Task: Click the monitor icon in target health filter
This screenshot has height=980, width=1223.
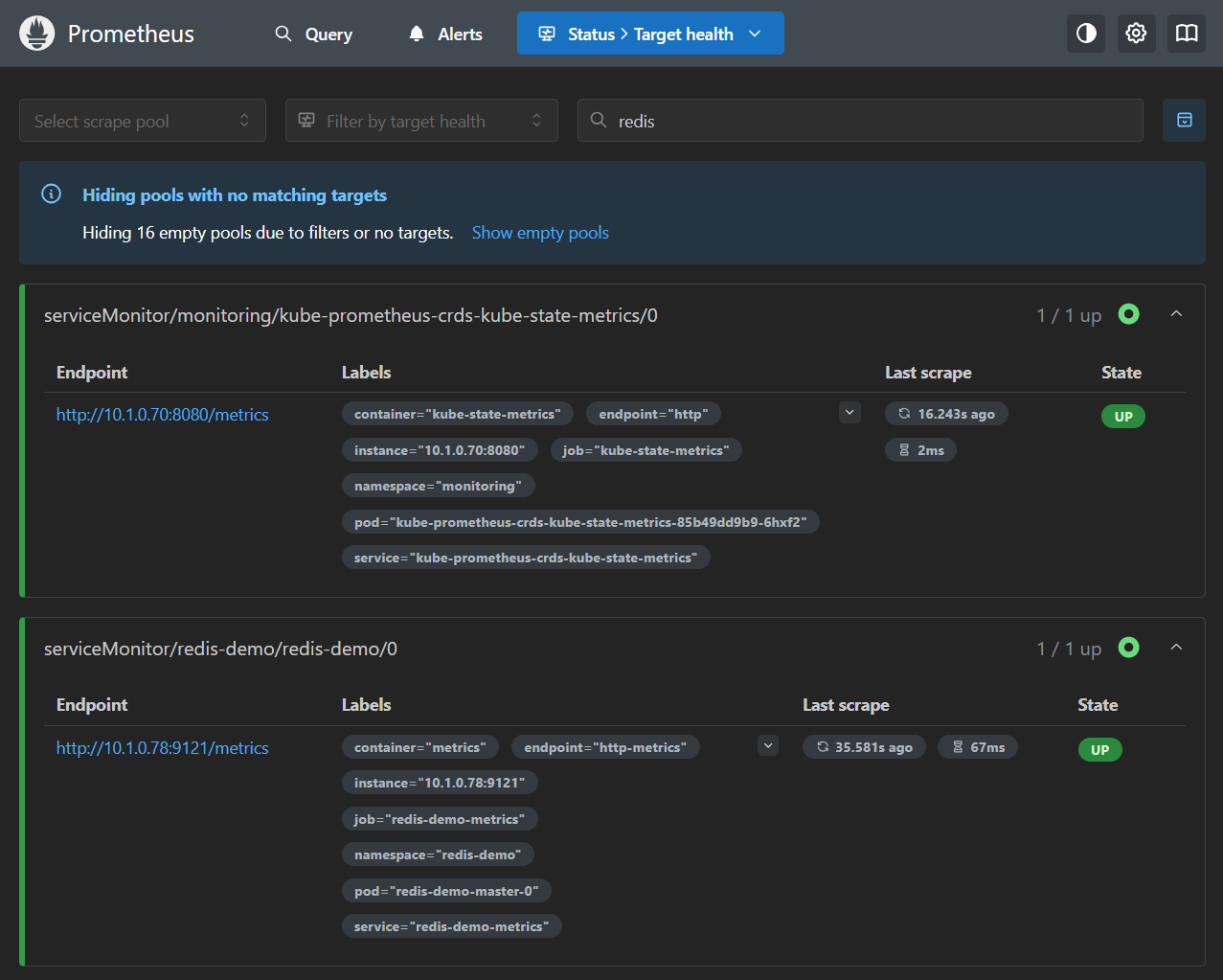Action: pyautogui.click(x=306, y=121)
